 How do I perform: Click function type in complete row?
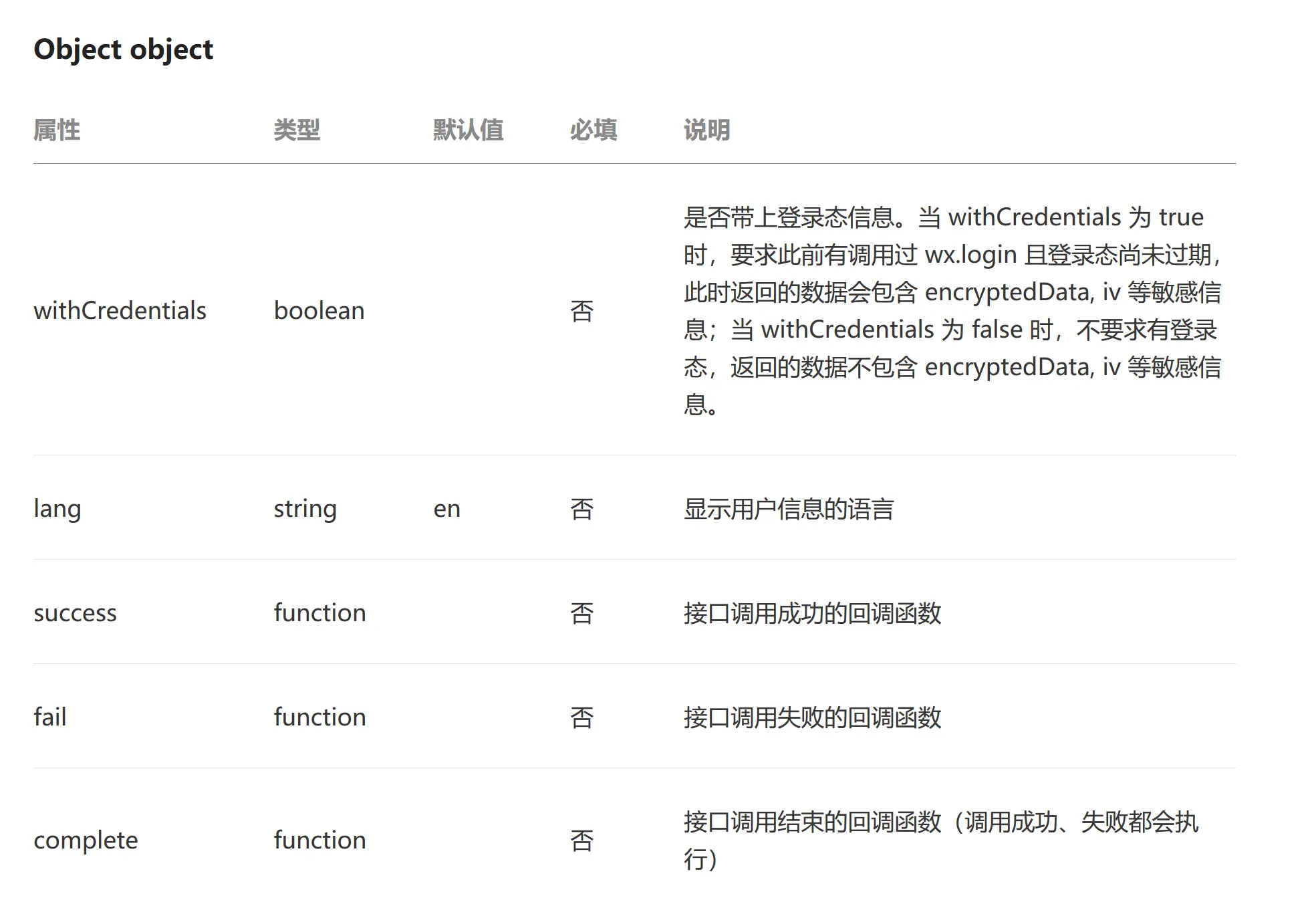click(319, 840)
